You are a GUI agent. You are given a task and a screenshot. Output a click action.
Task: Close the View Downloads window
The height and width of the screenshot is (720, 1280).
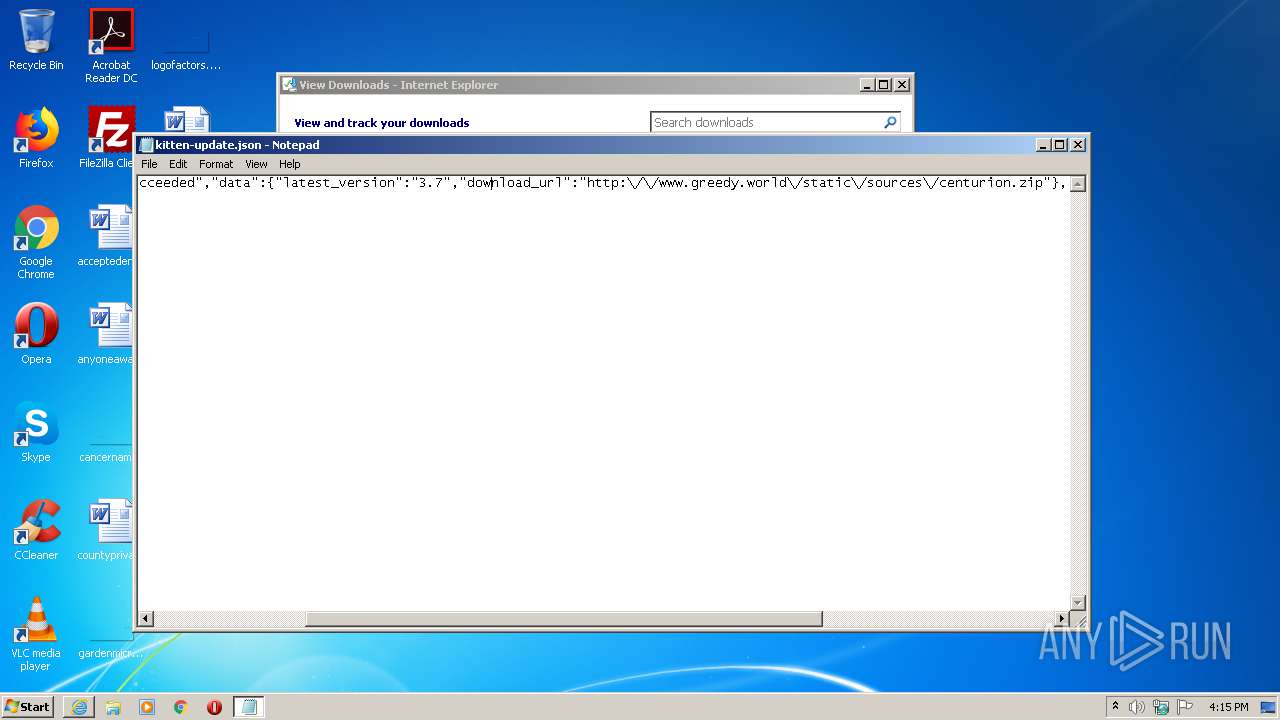[x=901, y=85]
